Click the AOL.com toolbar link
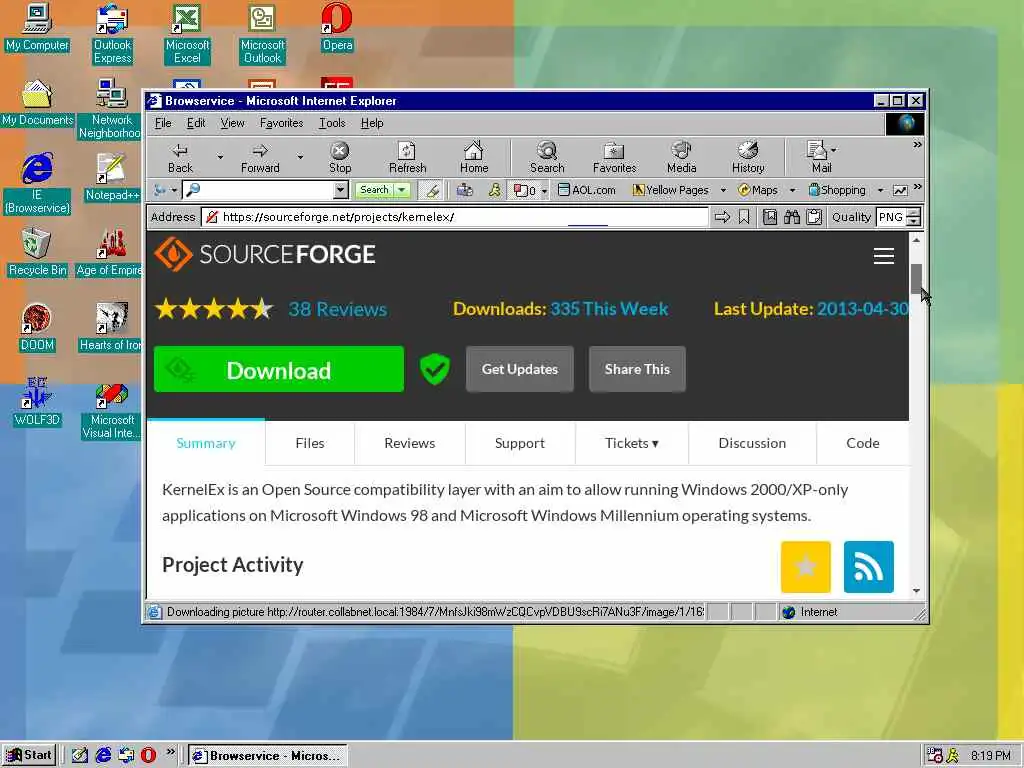The width and height of the screenshot is (1024, 768). coord(586,190)
